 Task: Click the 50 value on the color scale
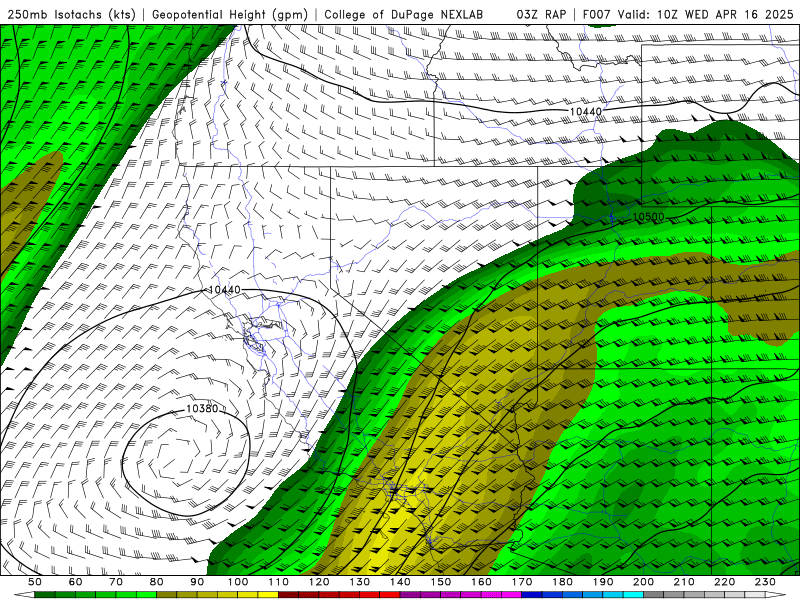pos(35,582)
